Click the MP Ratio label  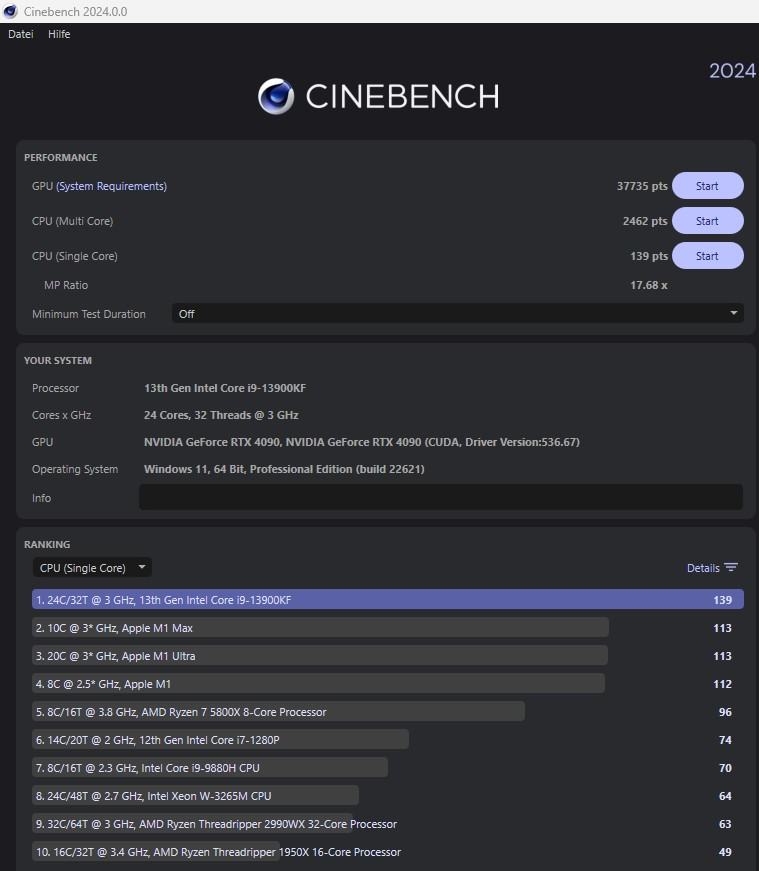(66, 285)
